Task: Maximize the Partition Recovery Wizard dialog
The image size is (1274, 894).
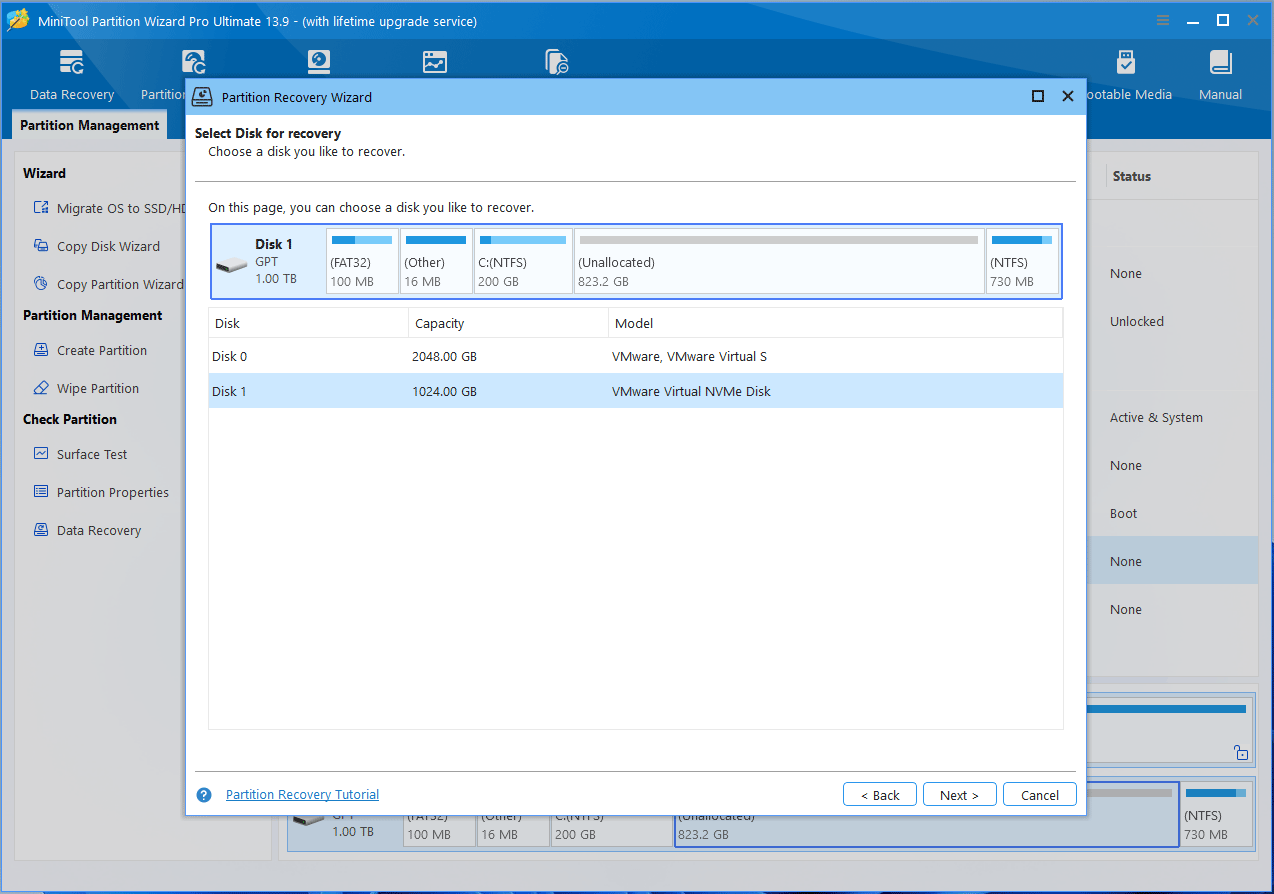Action: (1038, 96)
